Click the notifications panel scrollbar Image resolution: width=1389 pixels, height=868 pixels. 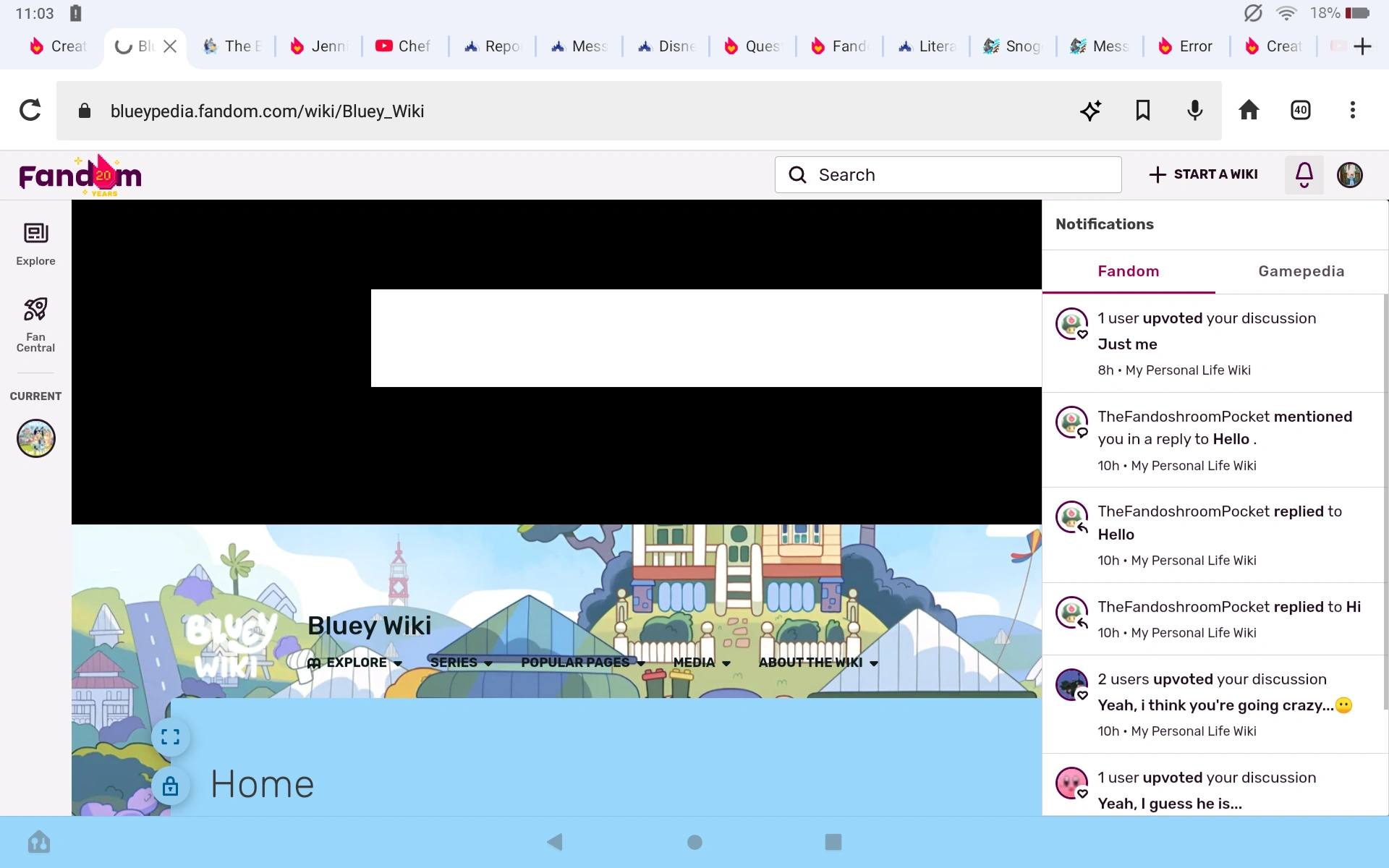point(1385,499)
